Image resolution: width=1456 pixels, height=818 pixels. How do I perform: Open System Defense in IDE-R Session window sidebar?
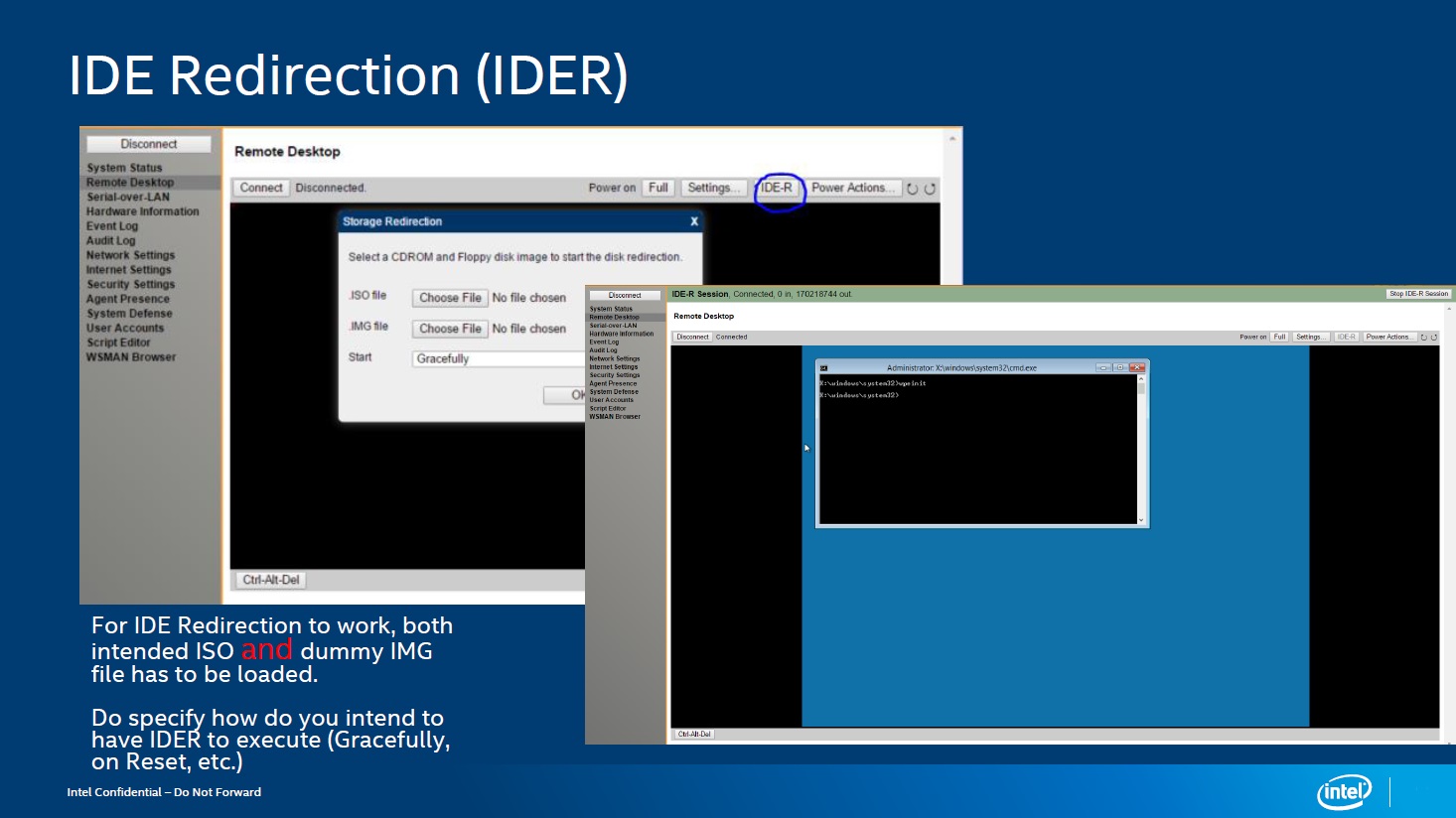pos(614,392)
